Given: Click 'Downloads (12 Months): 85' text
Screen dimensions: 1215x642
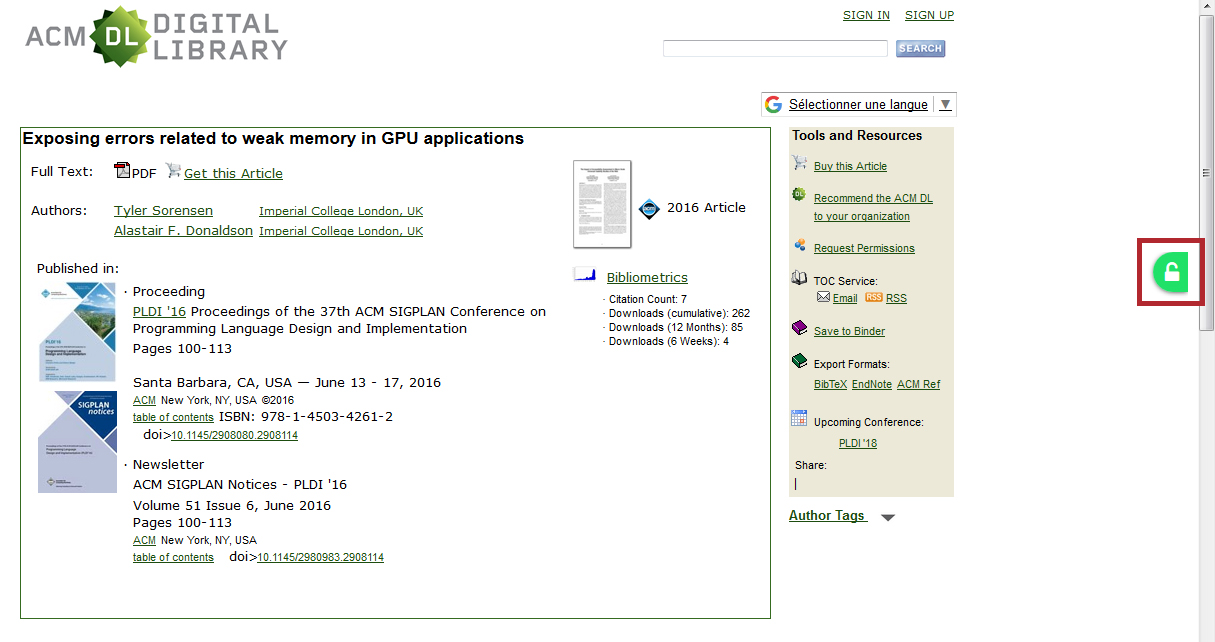Looking at the screenshot, I should click(x=676, y=328).
